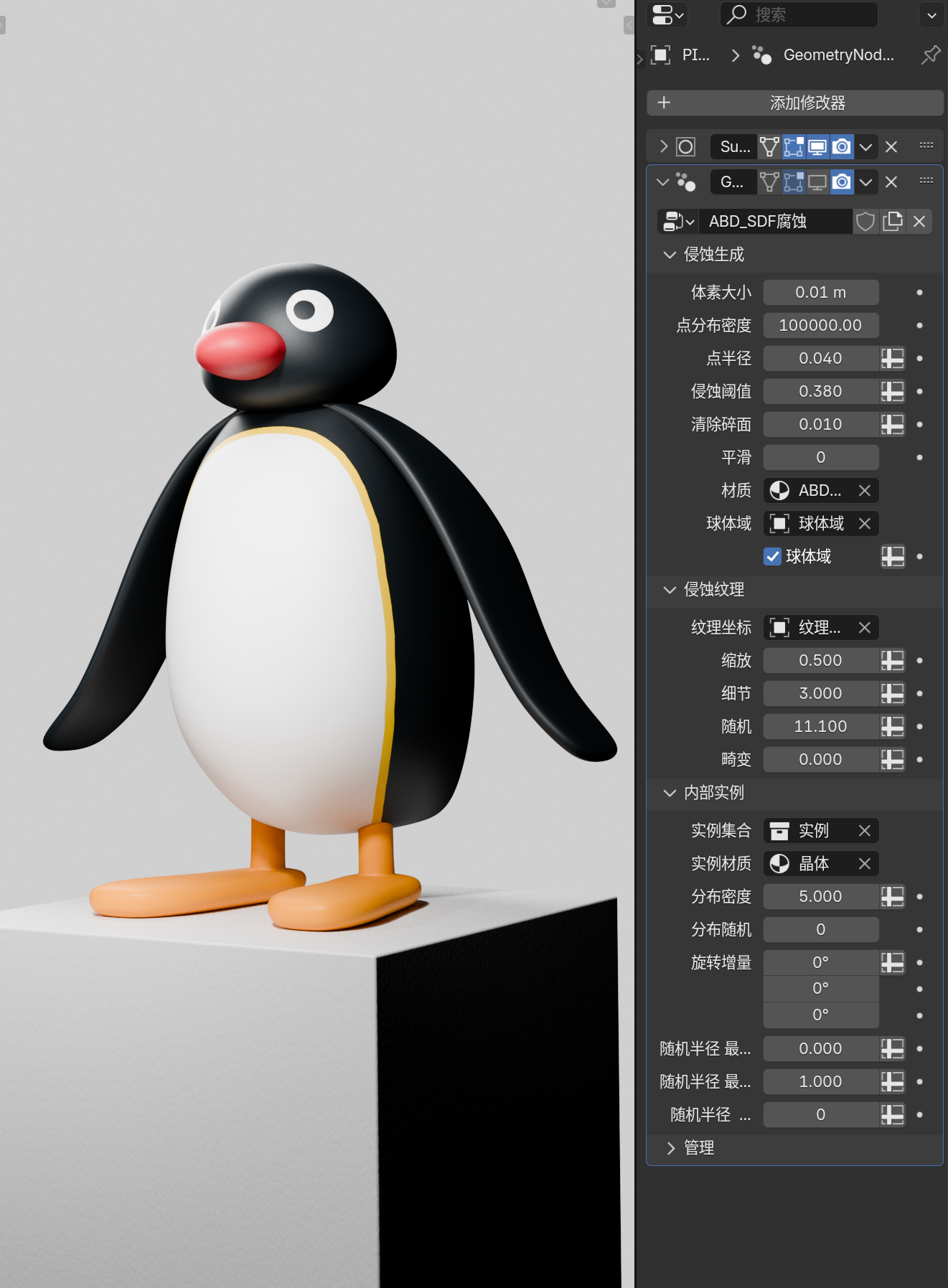The height and width of the screenshot is (1288, 948).
Task: Toggle attribute input for 侵蚀阈值
Action: click(x=893, y=392)
